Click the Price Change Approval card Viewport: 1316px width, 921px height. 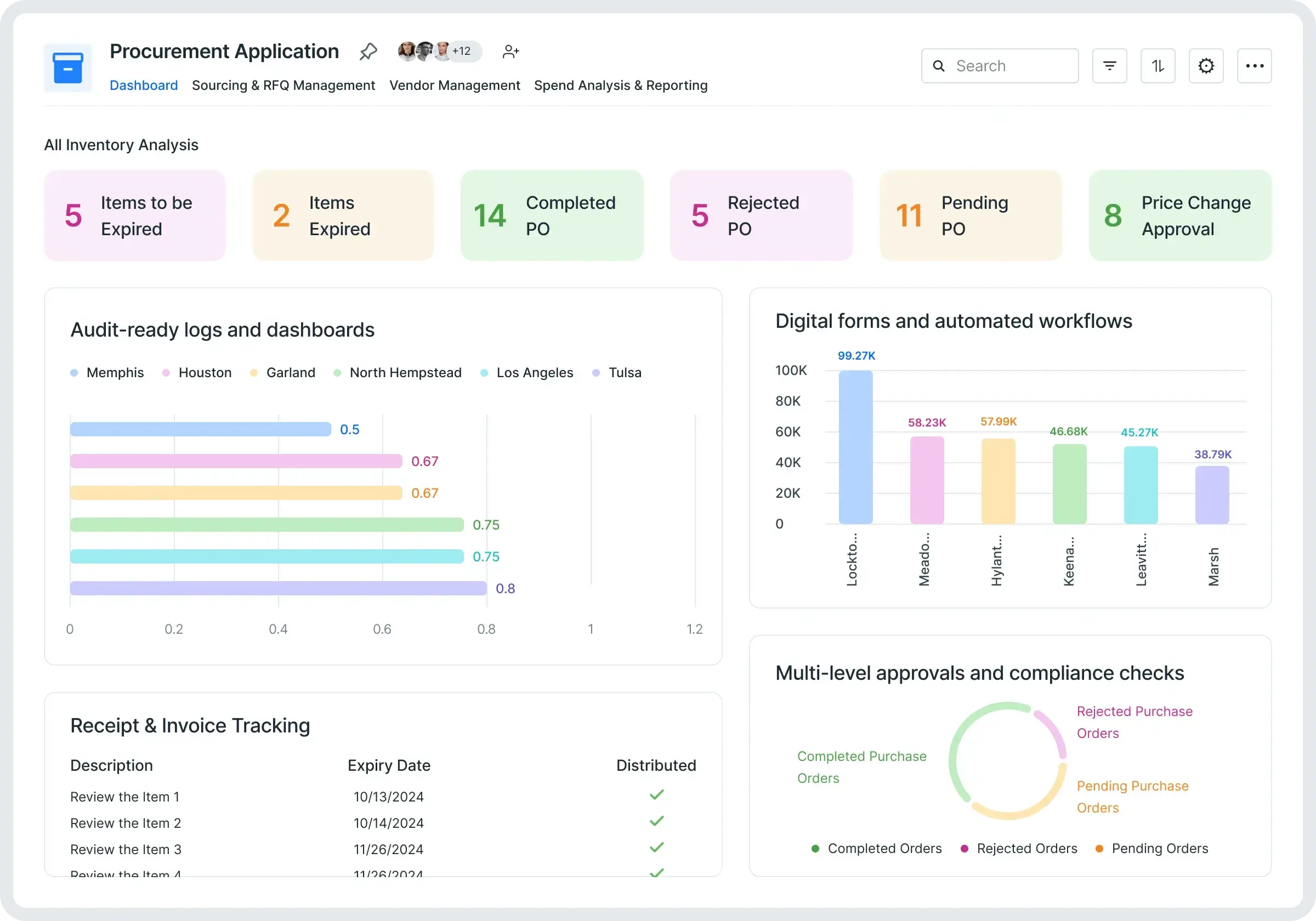[x=1179, y=215]
